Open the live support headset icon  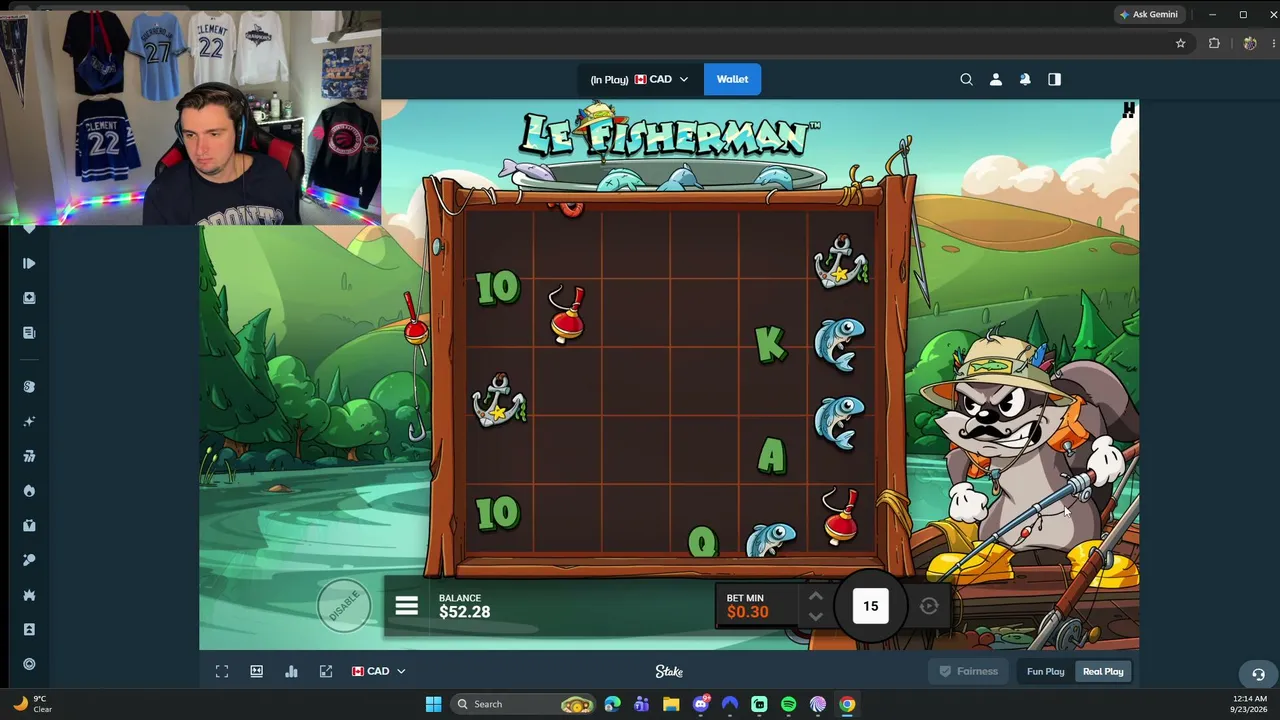click(1258, 674)
